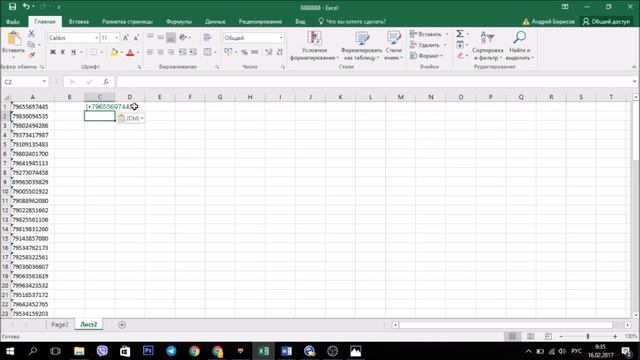The image size is (640, 360).
Task: Click the Fill down icon
Action: [460, 44]
